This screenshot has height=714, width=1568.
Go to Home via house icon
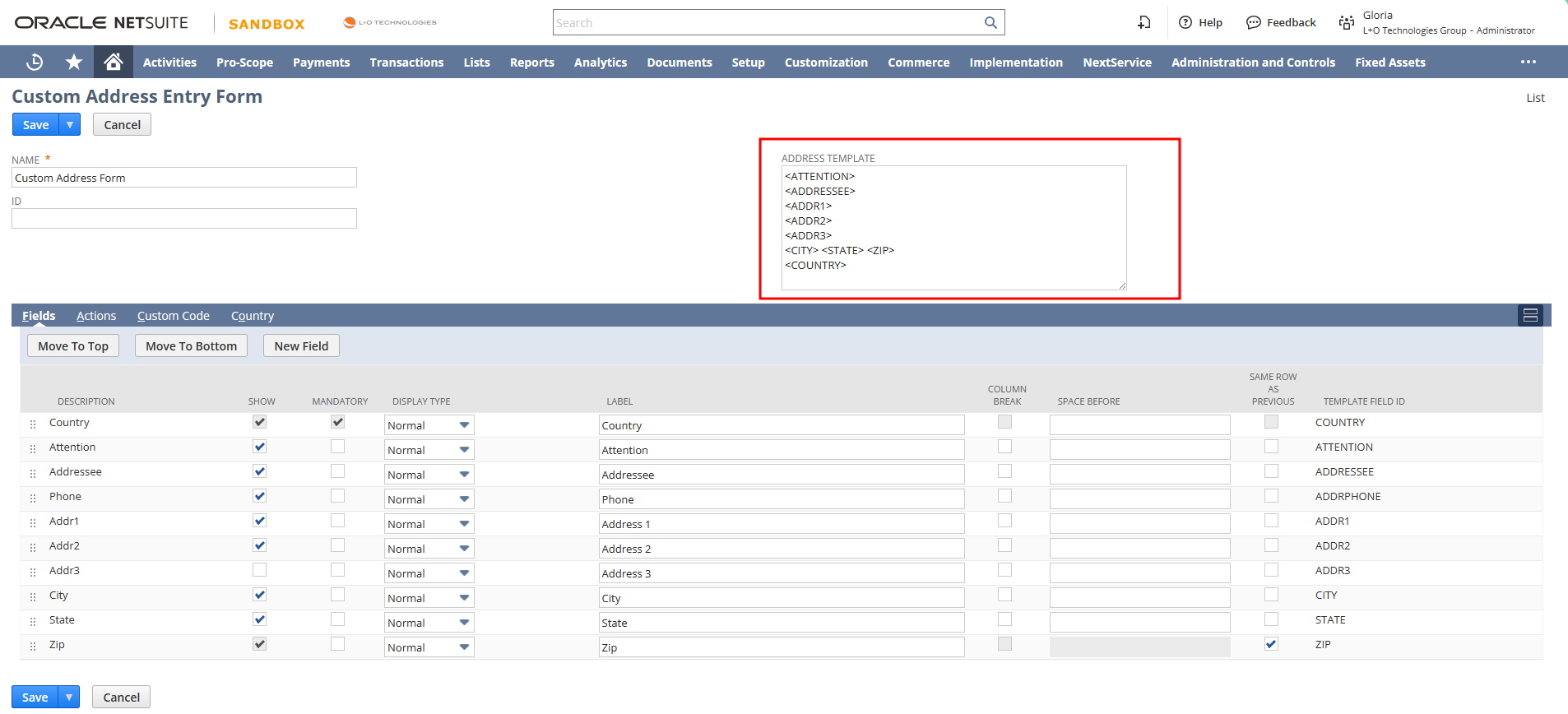tap(114, 62)
